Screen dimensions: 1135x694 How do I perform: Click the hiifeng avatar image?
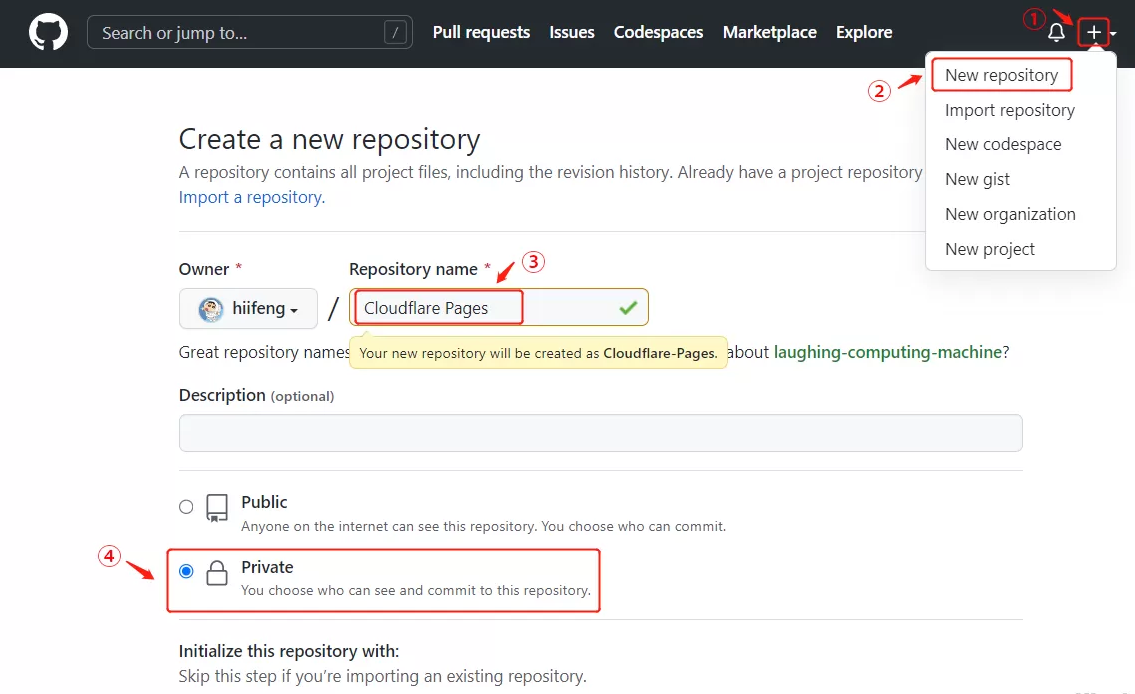coord(211,309)
